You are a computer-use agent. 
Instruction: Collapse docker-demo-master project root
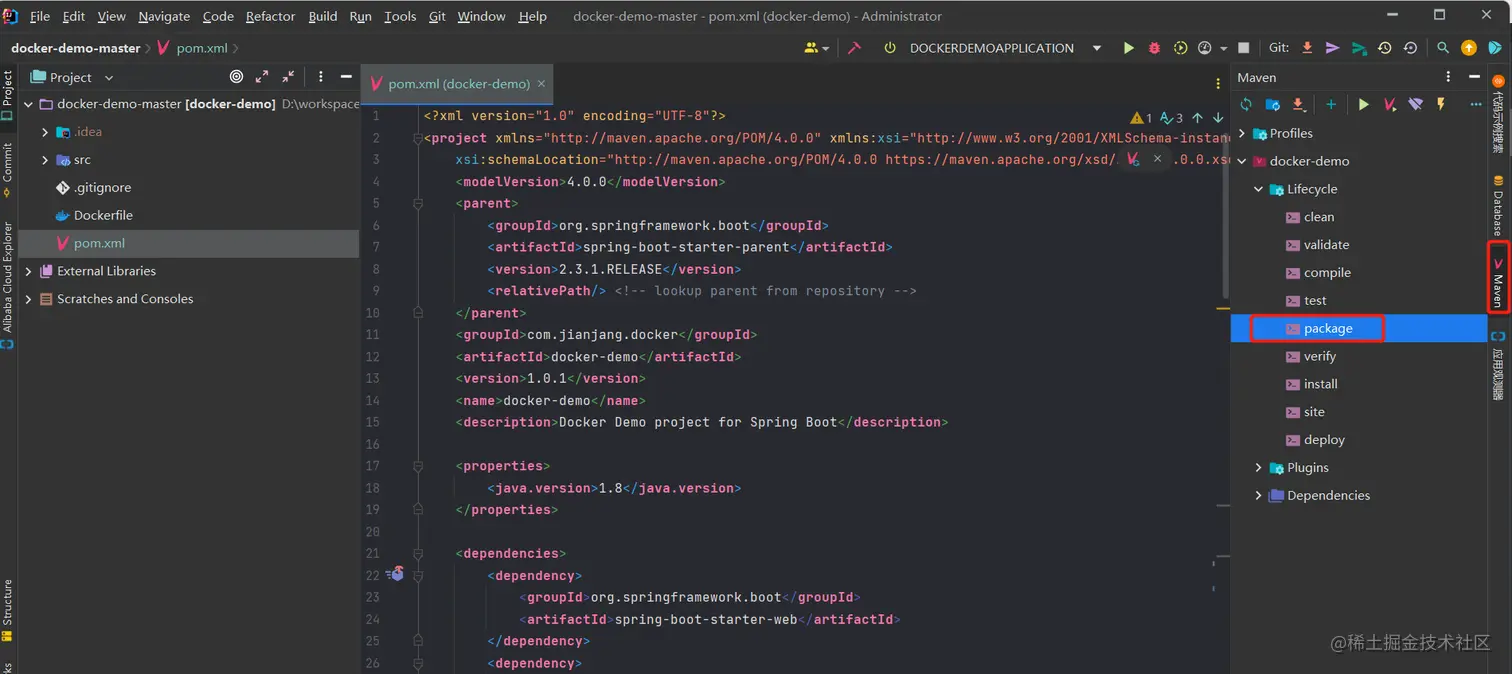click(x=29, y=104)
